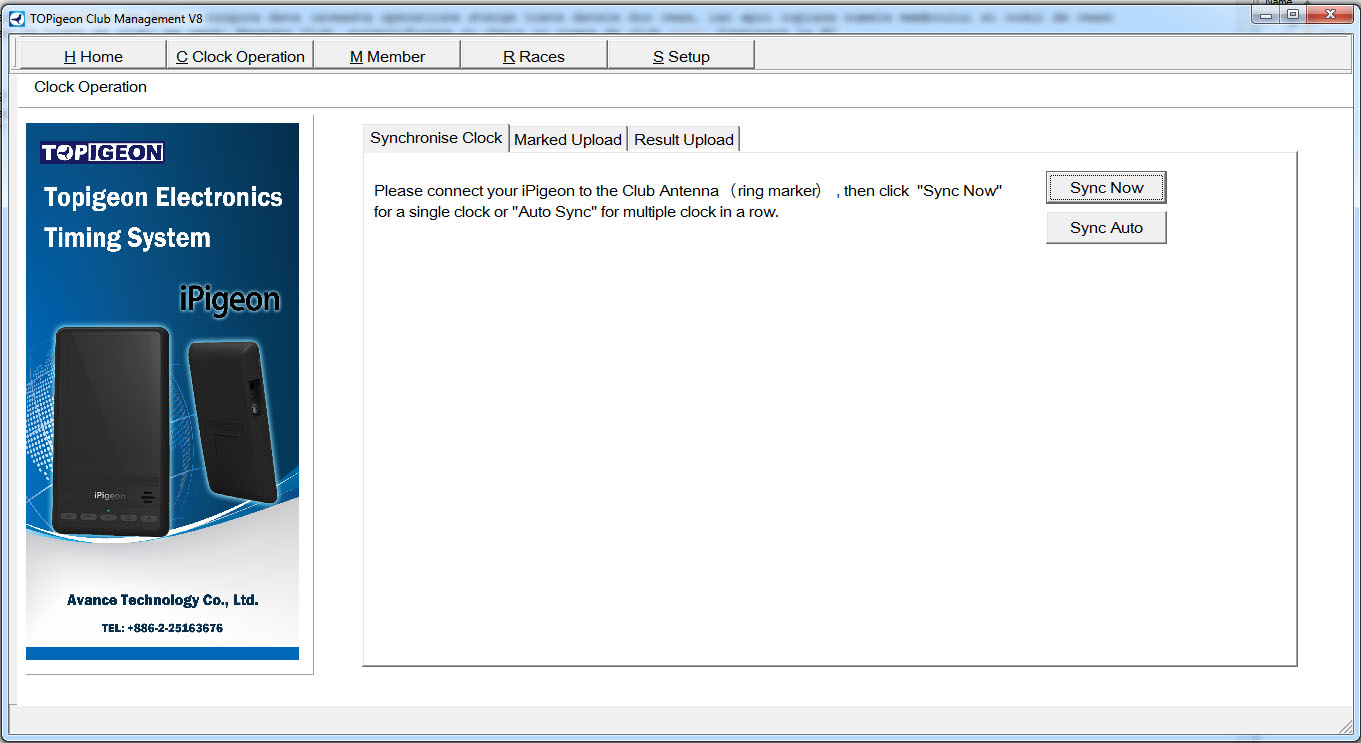Screen dimensions: 1361x743
Task: Click the TOPigeon app icon in title bar
Action: 17,18
